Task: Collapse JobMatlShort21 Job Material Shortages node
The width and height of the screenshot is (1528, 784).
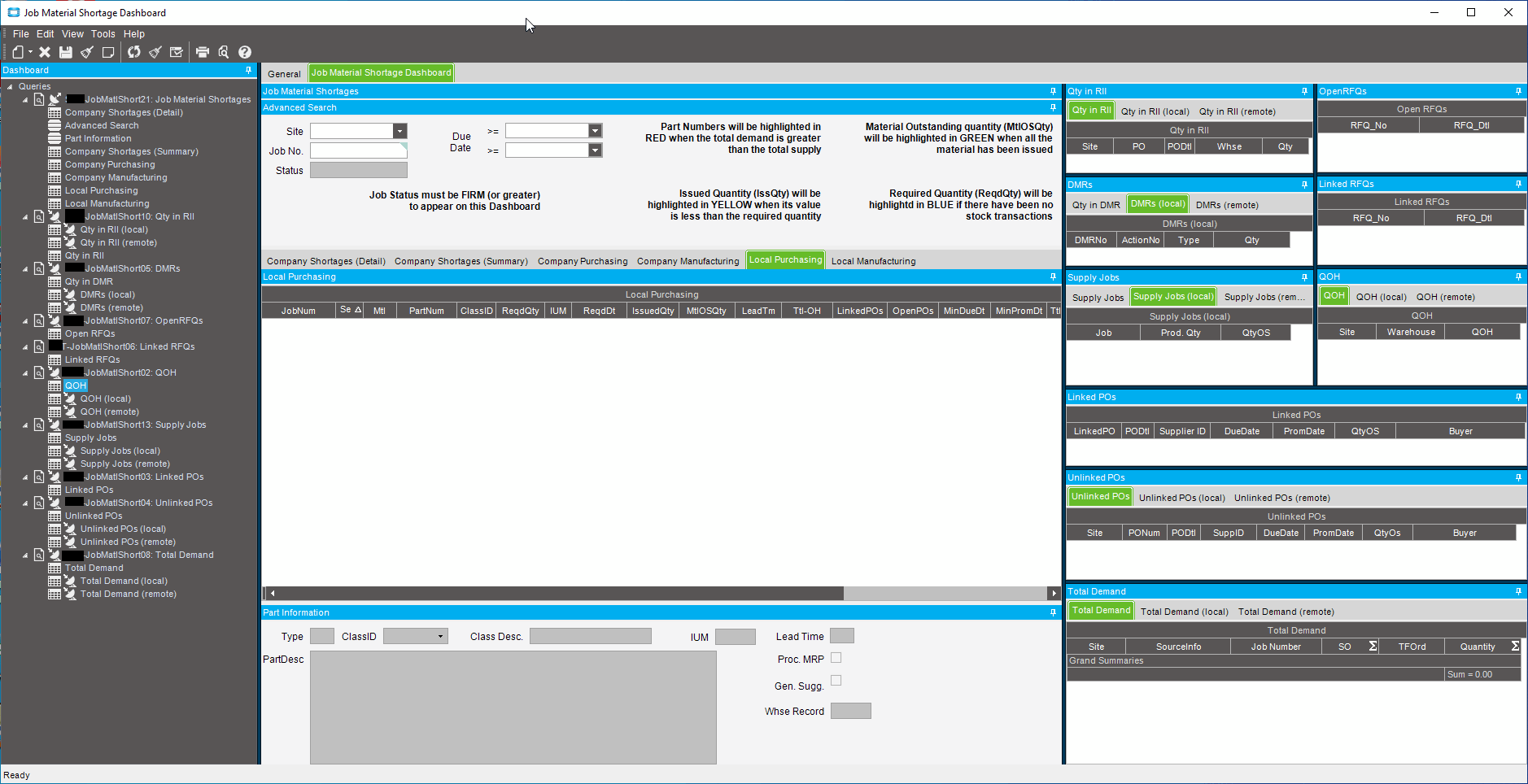Action: 25,100
